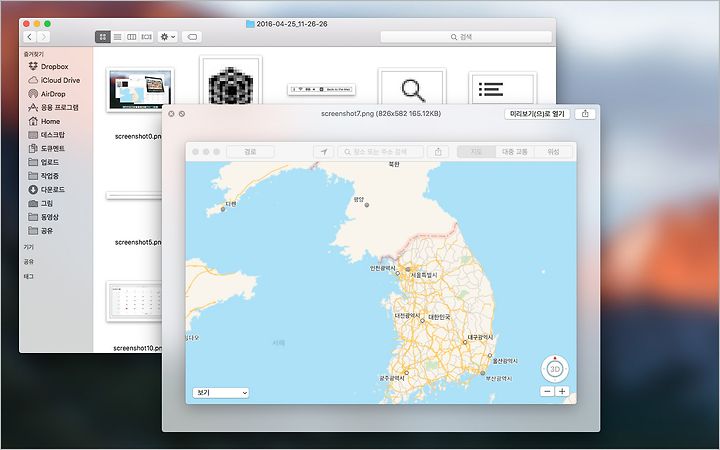Toggle full screen in Quick Look preview
The height and width of the screenshot is (450, 720).
182,114
